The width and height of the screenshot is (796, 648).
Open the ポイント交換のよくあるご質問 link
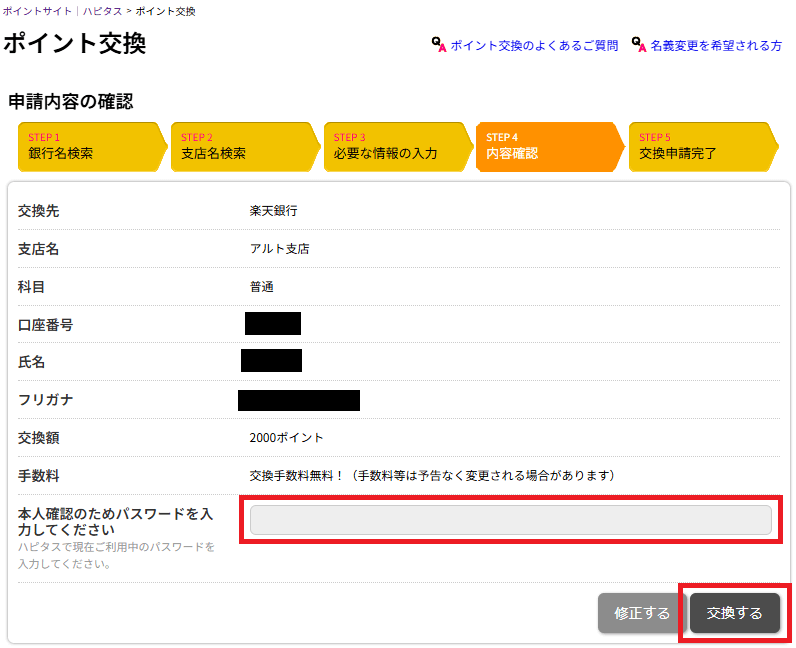point(533,46)
